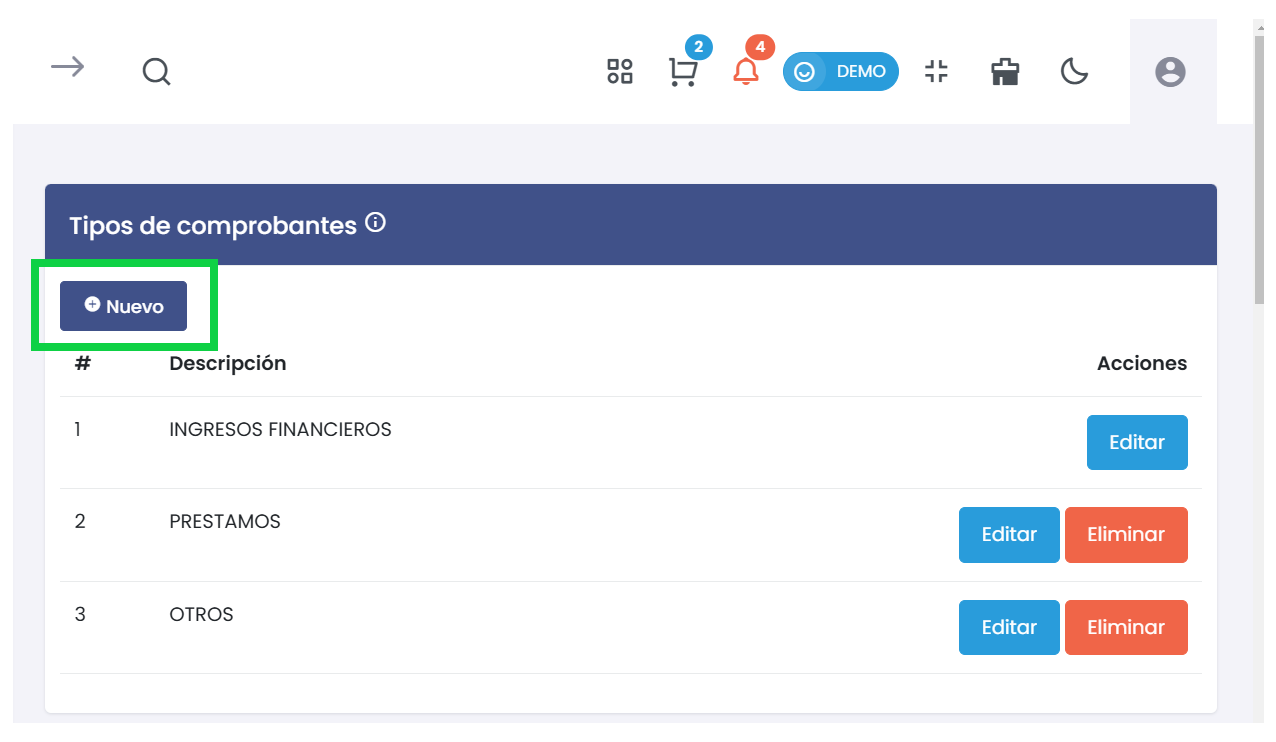
Task: Open the global search magnifier
Action: 156,71
